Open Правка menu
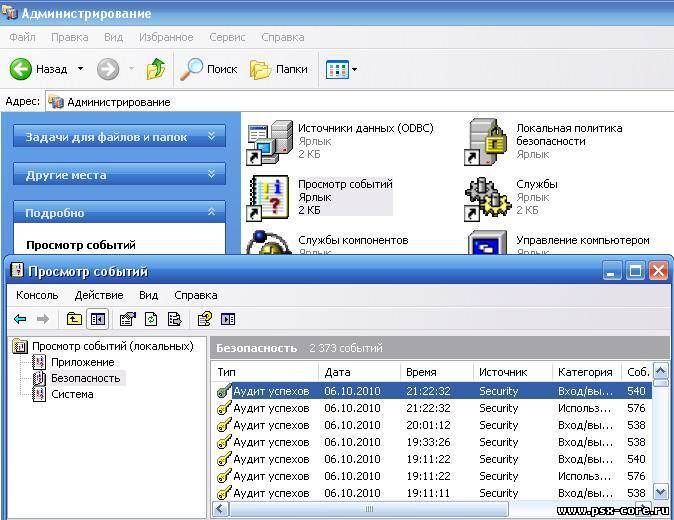674x520 pixels. (x=70, y=37)
